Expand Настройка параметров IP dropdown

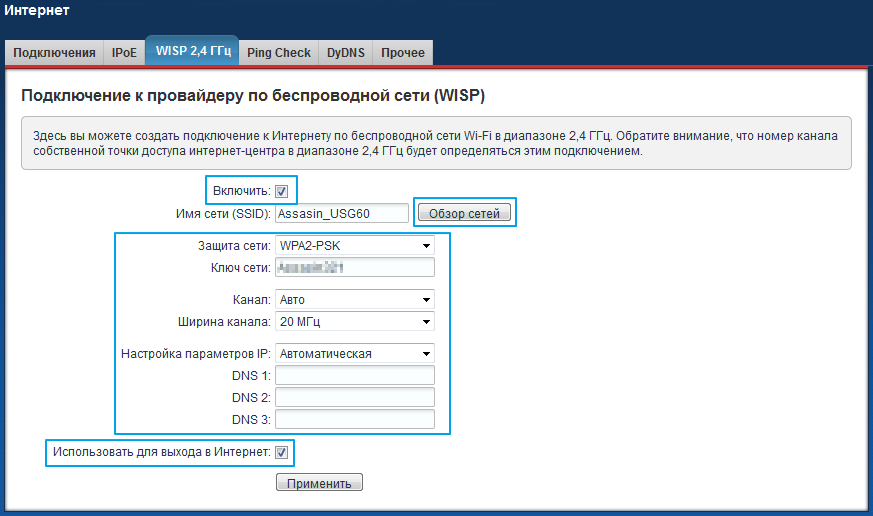[355, 353]
